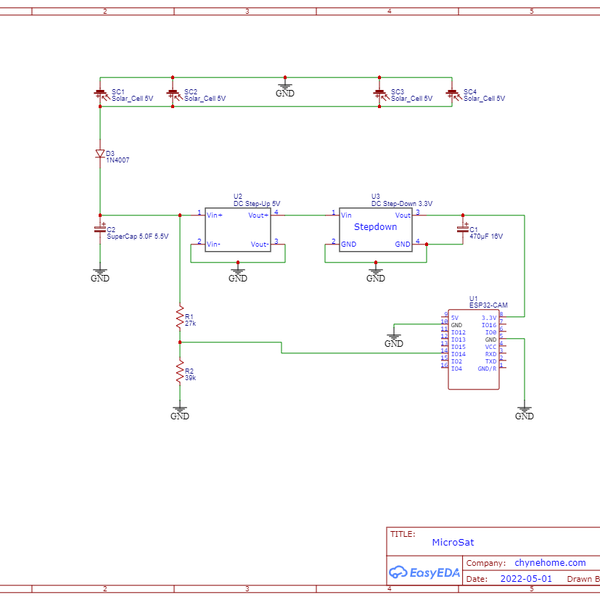
Task: Click the MicroSat title text
Action: tap(452, 541)
